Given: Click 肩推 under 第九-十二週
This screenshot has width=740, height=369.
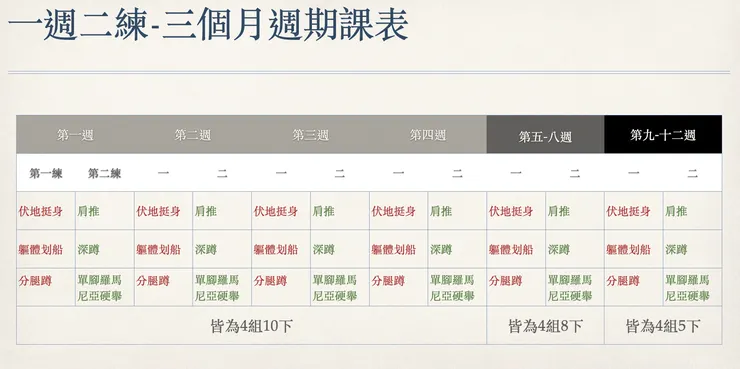Looking at the screenshot, I should coord(676,211).
